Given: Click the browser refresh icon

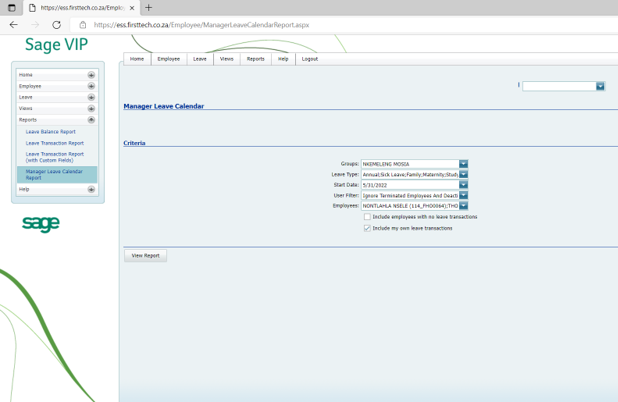Looking at the screenshot, I should point(56,25).
